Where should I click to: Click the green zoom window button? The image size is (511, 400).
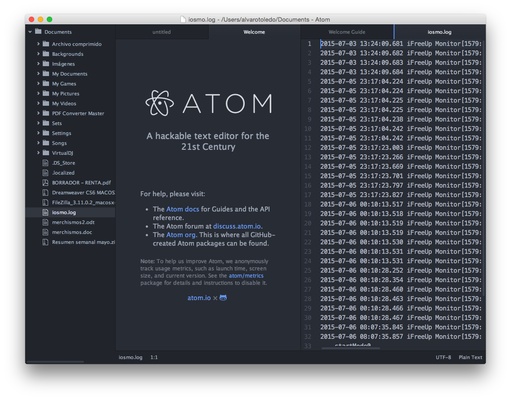point(49,19)
